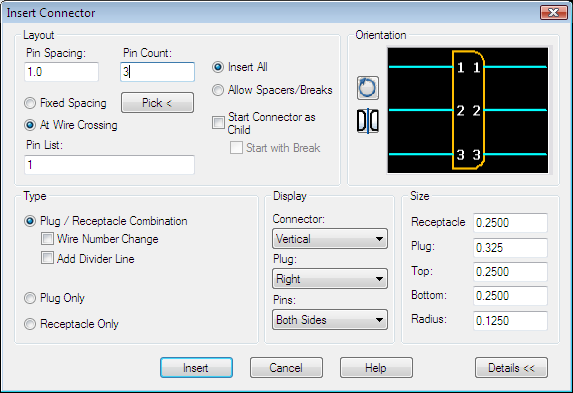Choose Fixed Spacing radio button
The width and height of the screenshot is (573, 393).
point(30,103)
